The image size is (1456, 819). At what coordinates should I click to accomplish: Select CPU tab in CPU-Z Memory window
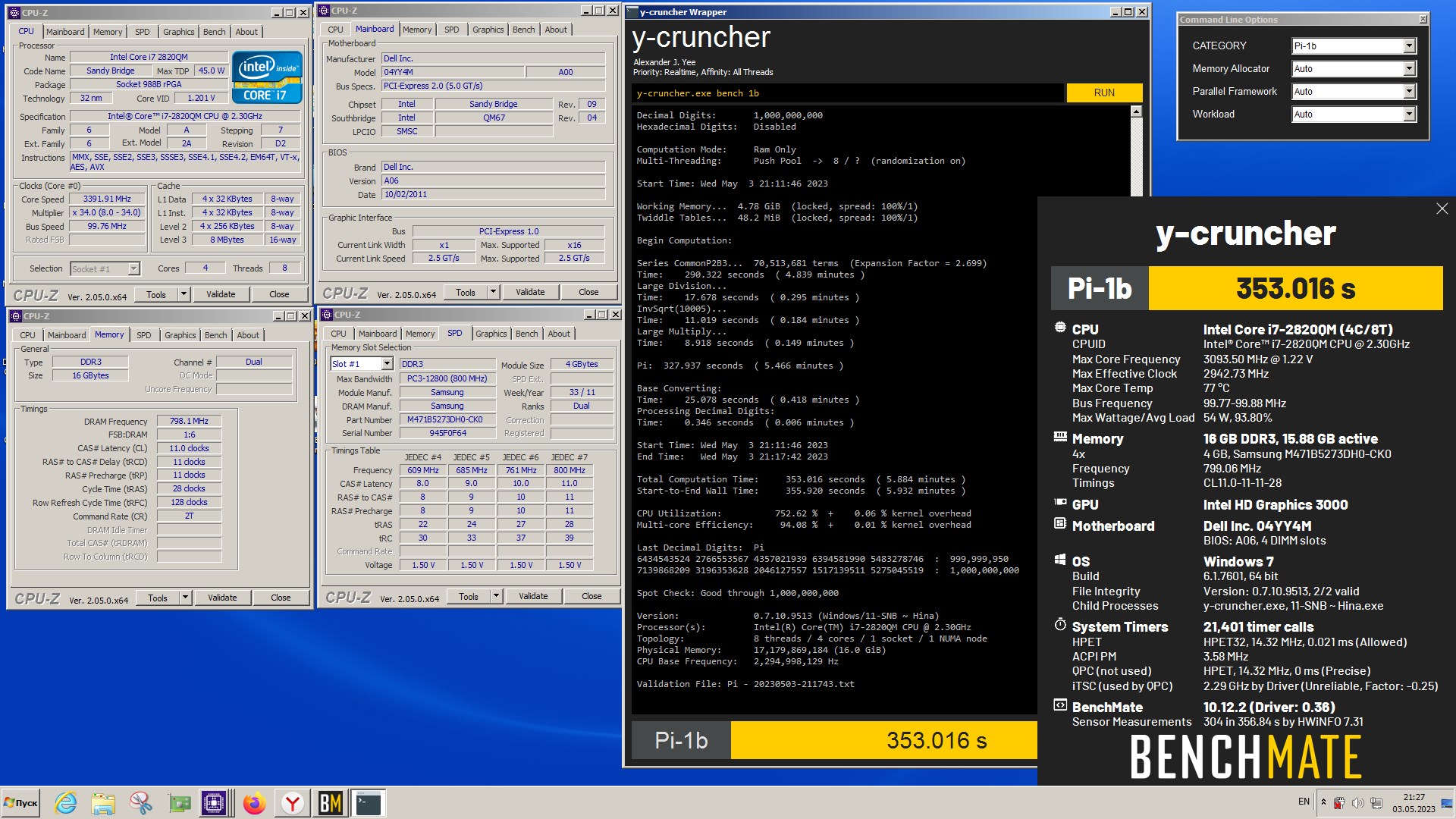(27, 335)
